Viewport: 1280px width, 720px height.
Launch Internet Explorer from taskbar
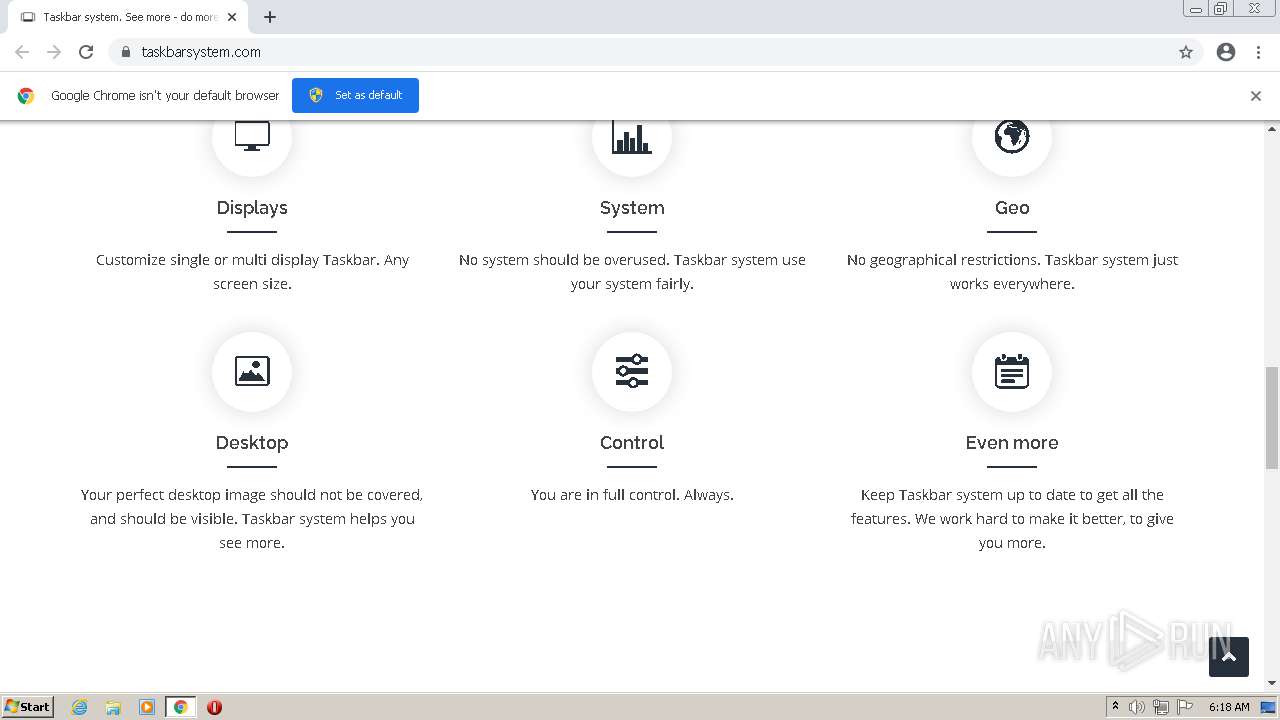[80, 707]
